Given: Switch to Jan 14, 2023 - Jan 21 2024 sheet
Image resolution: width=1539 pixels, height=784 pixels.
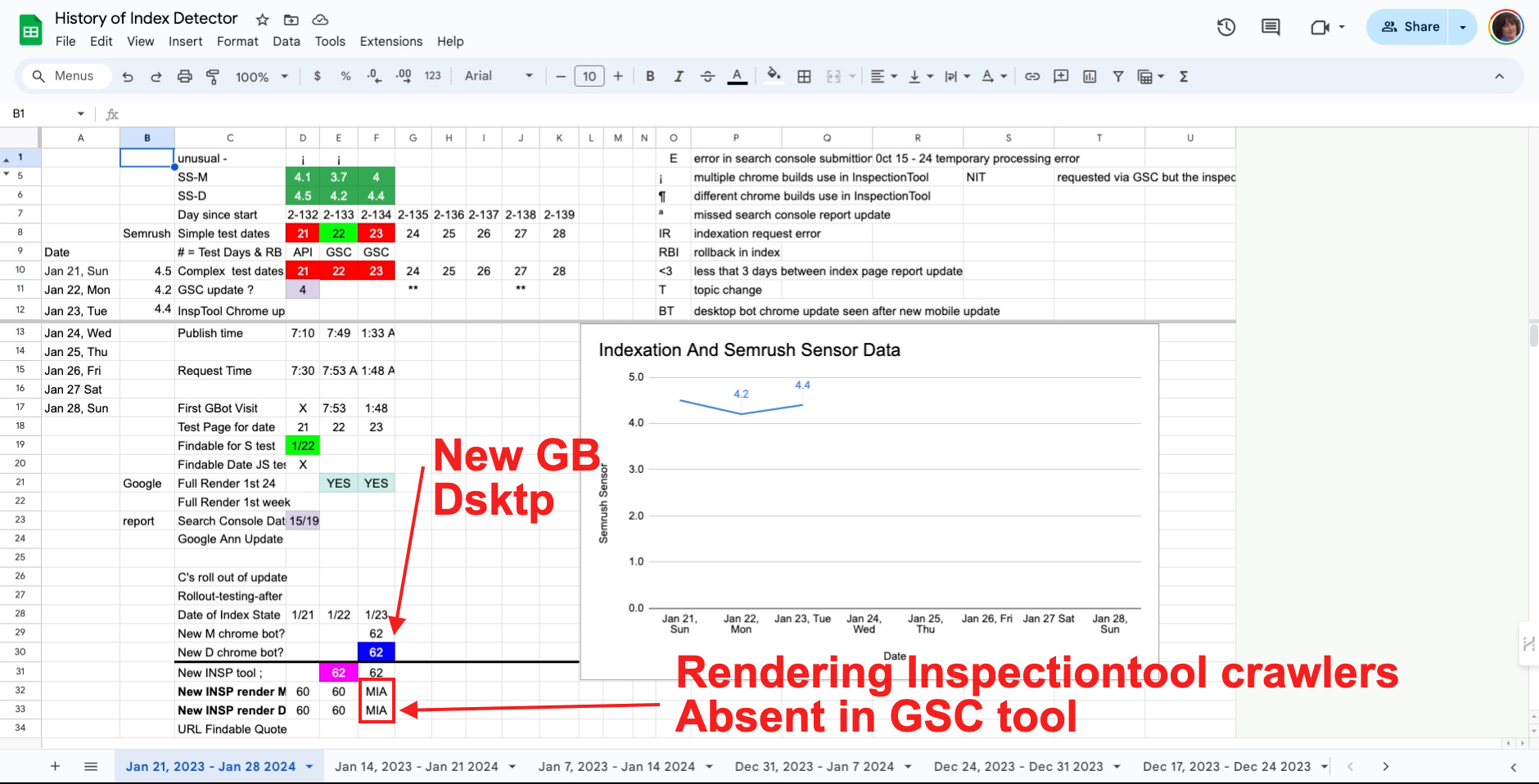Looking at the screenshot, I should (x=417, y=767).
